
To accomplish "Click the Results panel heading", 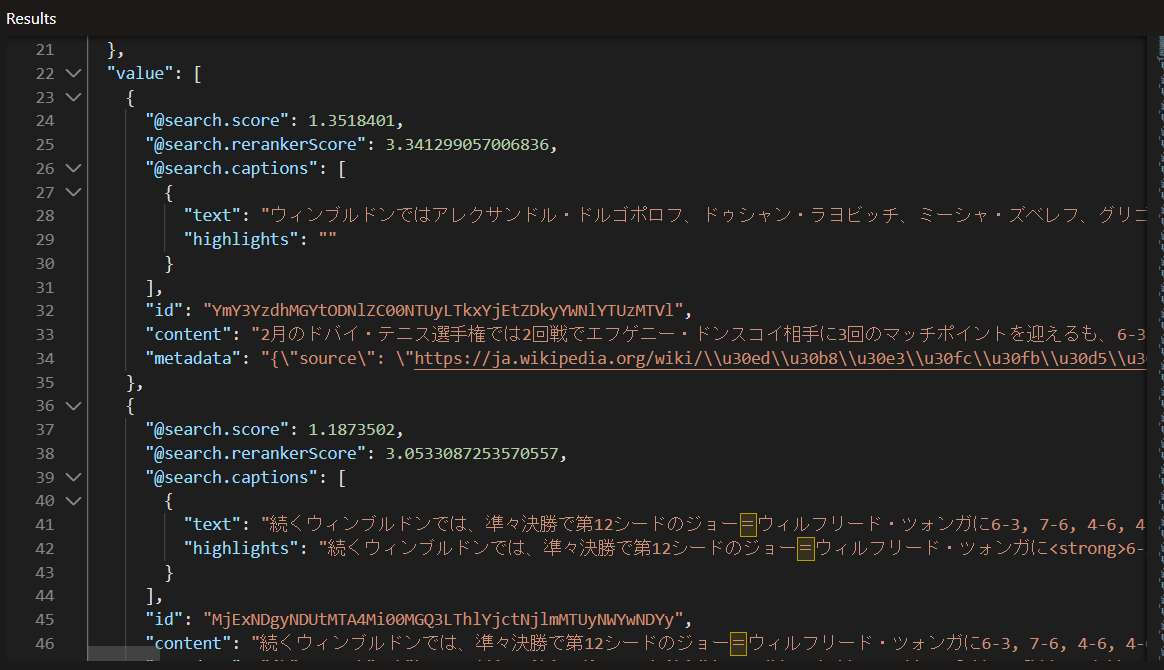I will pos(31,19).
